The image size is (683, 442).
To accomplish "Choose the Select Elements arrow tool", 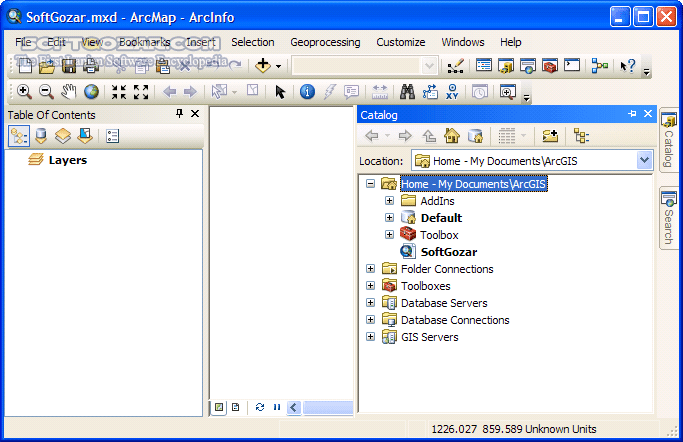I will coord(280,92).
